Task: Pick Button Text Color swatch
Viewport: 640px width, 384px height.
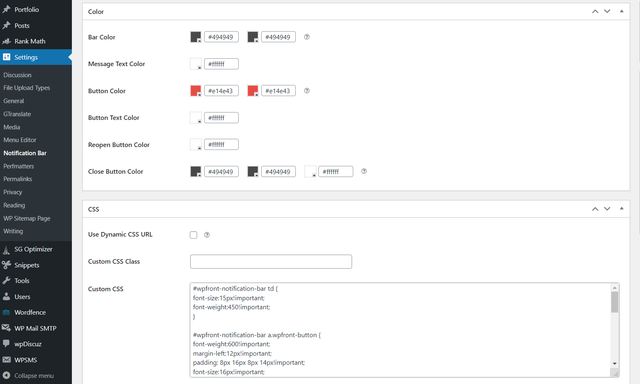Action: [196, 118]
